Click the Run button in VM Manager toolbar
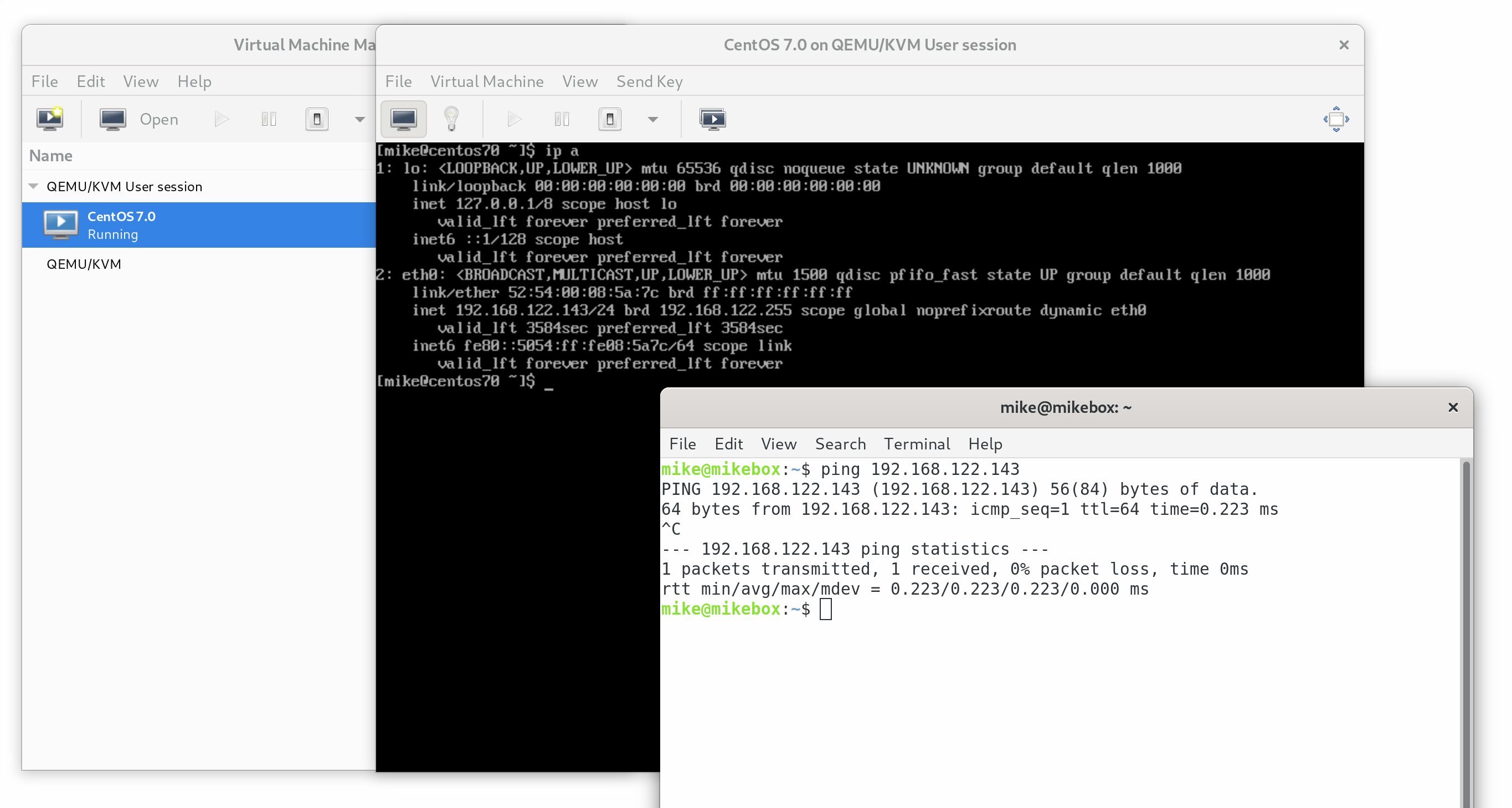This screenshot has height=808, width=1512. (x=220, y=119)
